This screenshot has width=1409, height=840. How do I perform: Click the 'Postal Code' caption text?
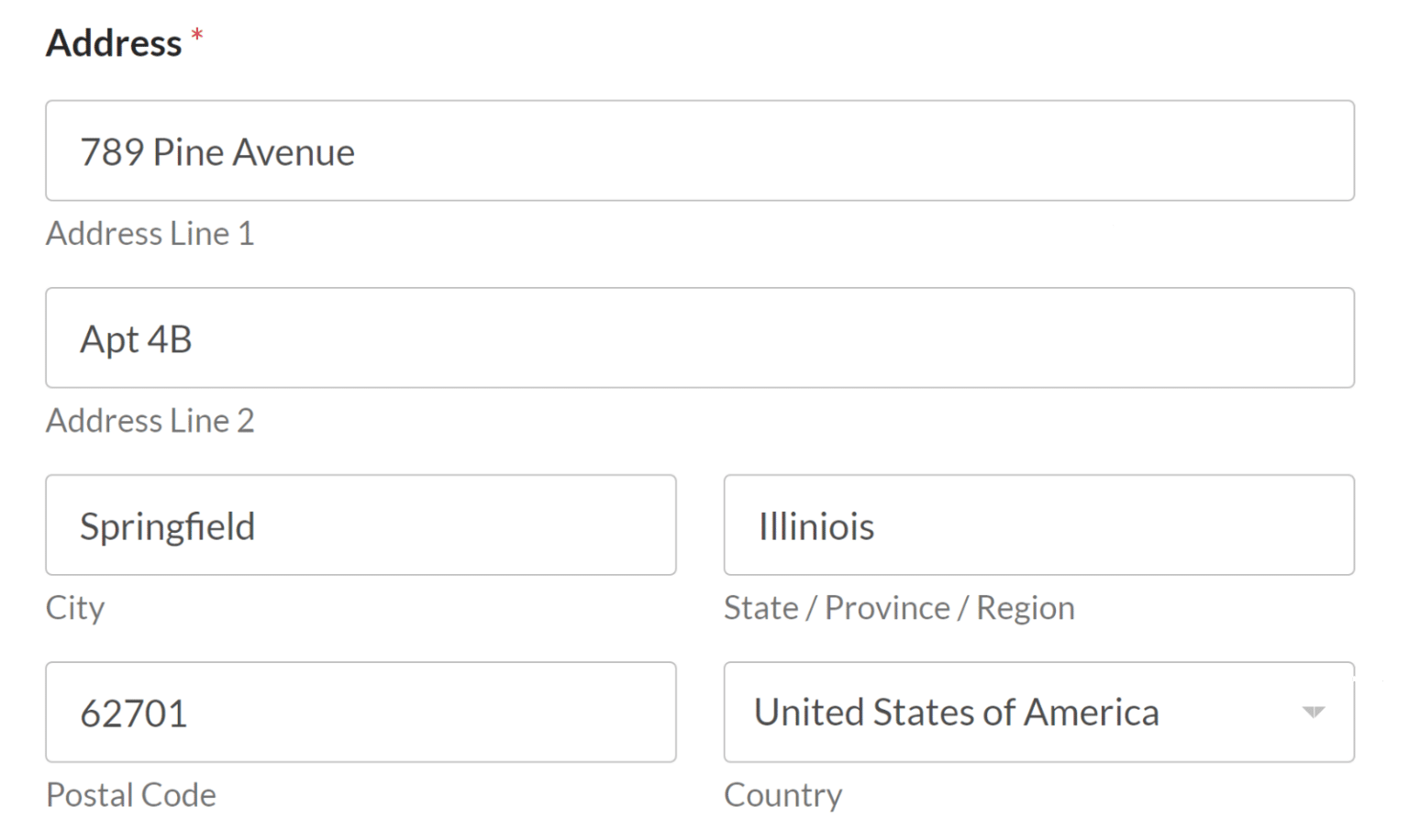pos(131,795)
